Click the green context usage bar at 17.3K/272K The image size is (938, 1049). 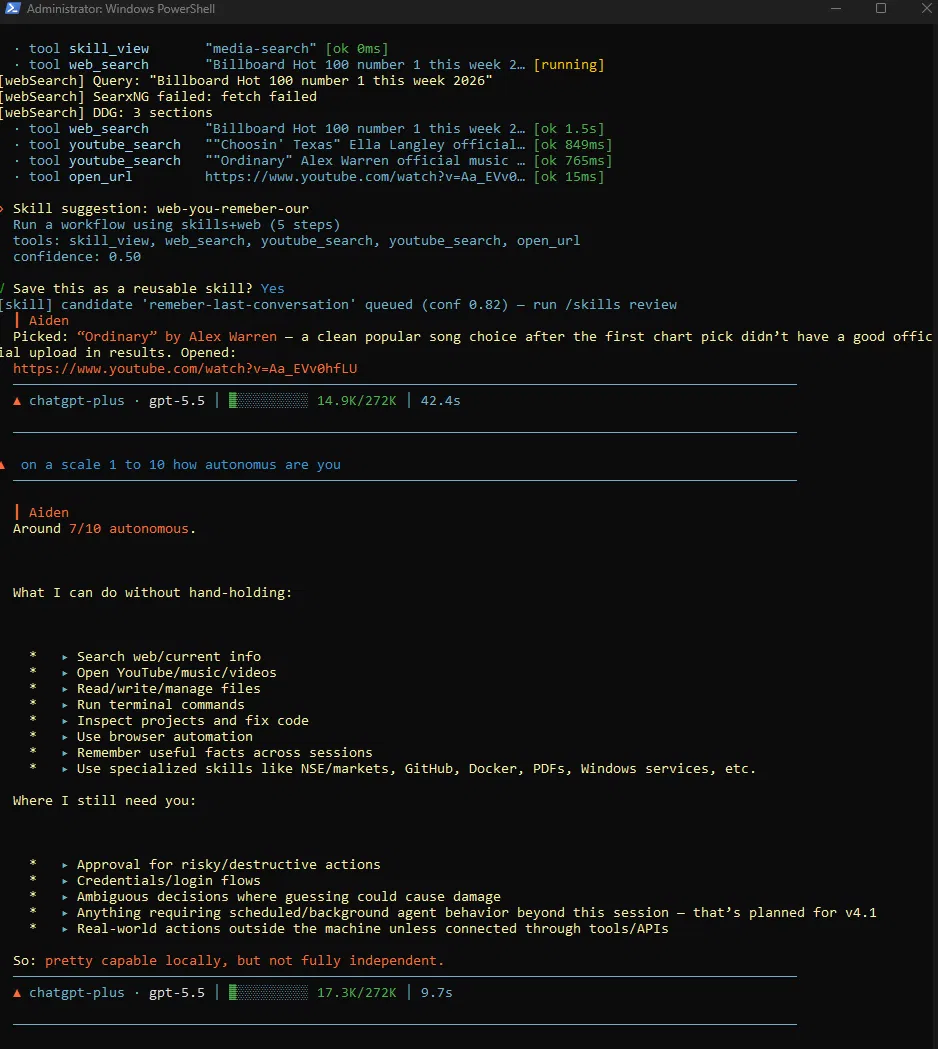pos(268,993)
